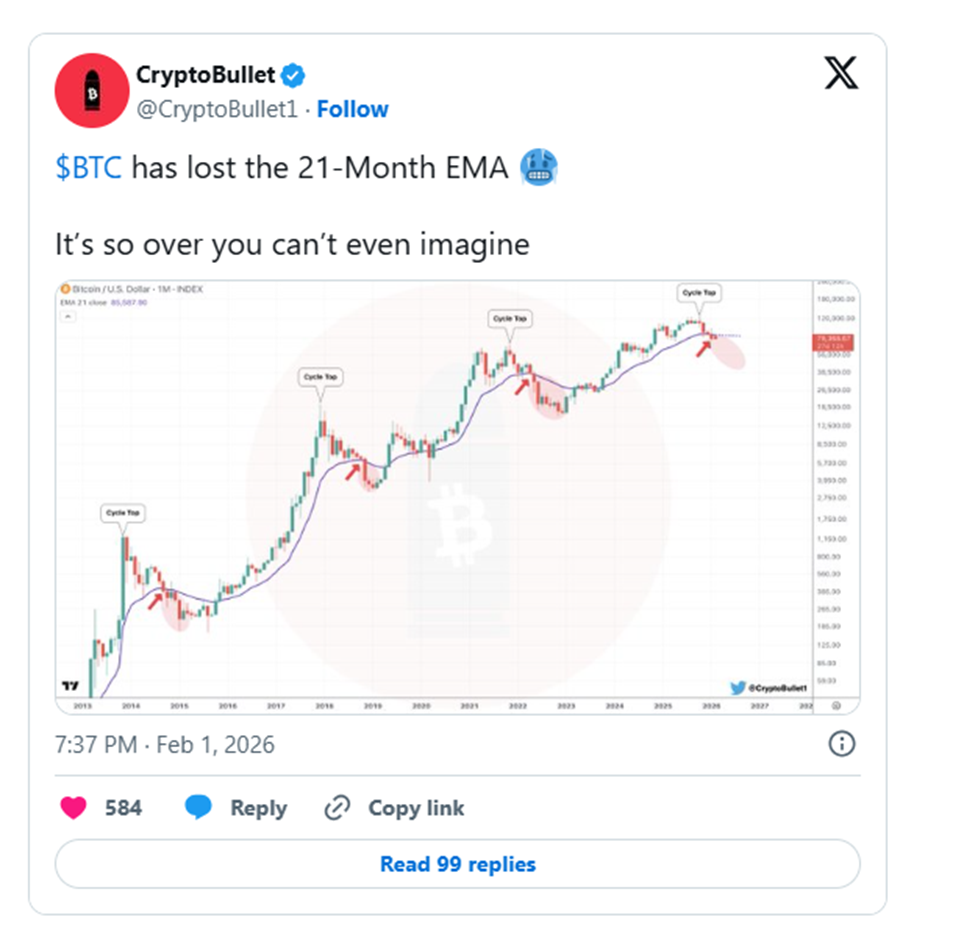This screenshot has height=945, width=964.
Task: Click the Bitcoin symbol icon in chart header
Action: pyautogui.click(x=65, y=289)
